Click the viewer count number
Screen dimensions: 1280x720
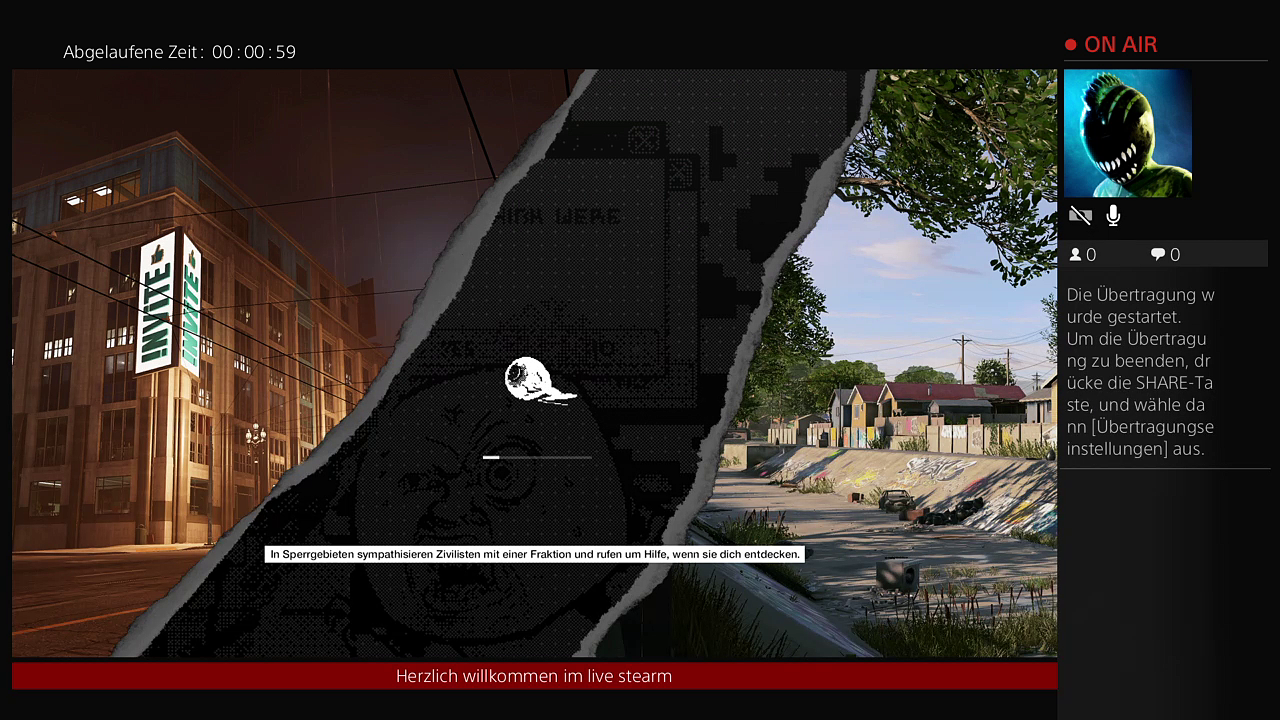[x=1091, y=255]
